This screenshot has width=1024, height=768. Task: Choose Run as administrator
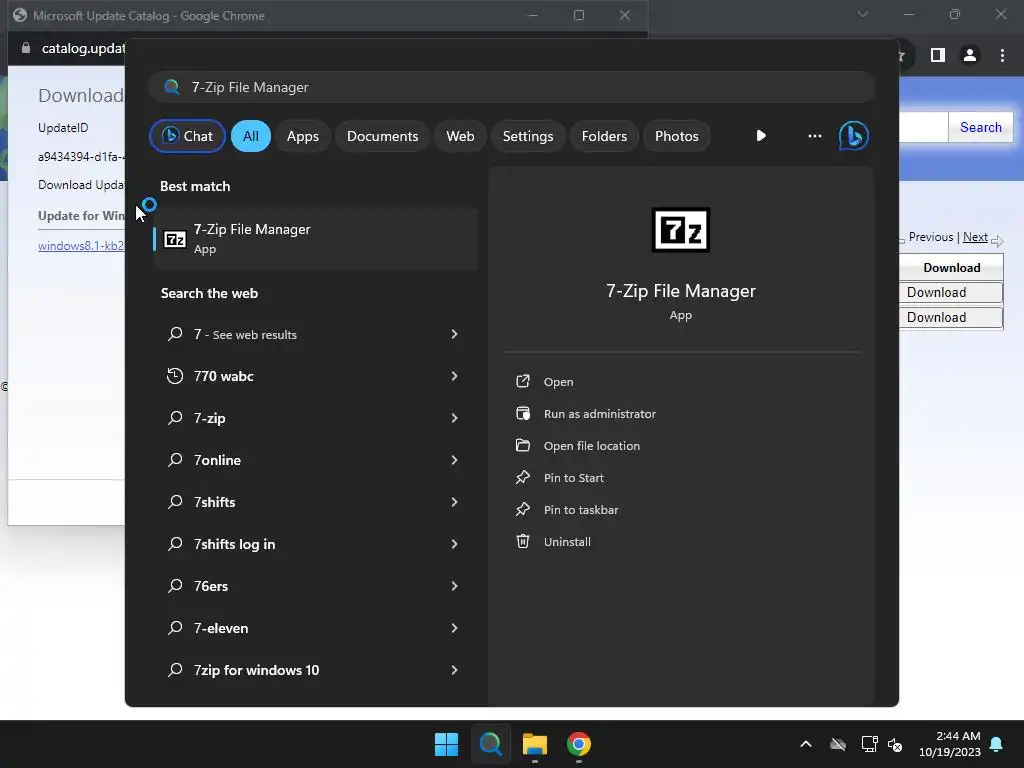coord(600,413)
